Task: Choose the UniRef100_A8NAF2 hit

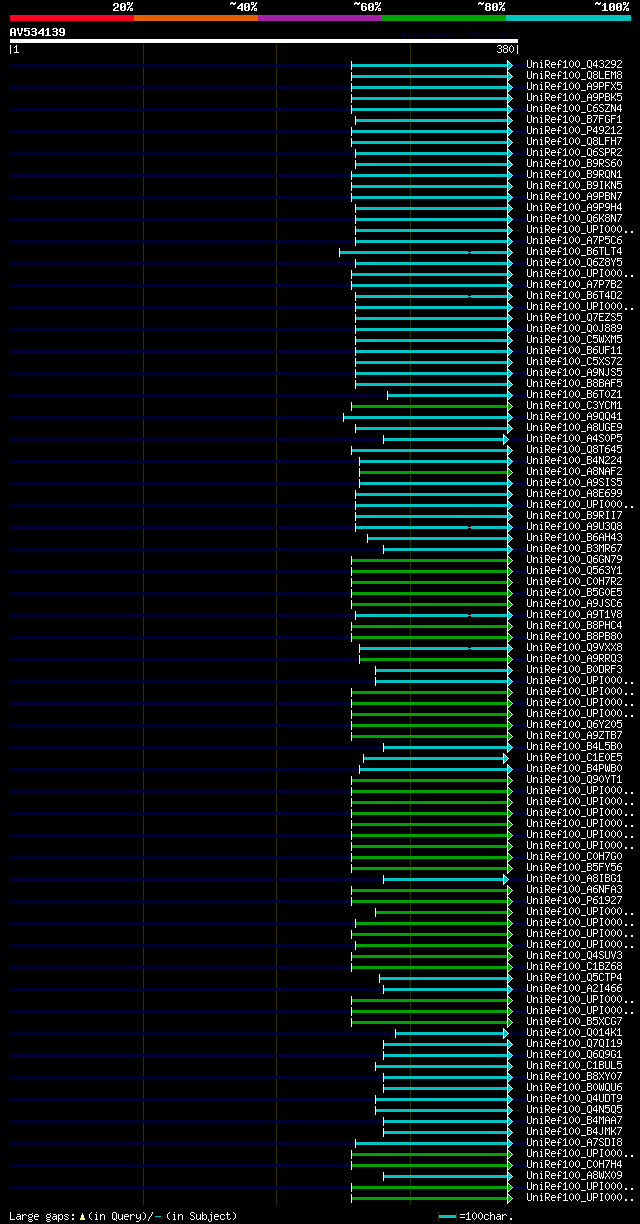Action: pos(574,471)
